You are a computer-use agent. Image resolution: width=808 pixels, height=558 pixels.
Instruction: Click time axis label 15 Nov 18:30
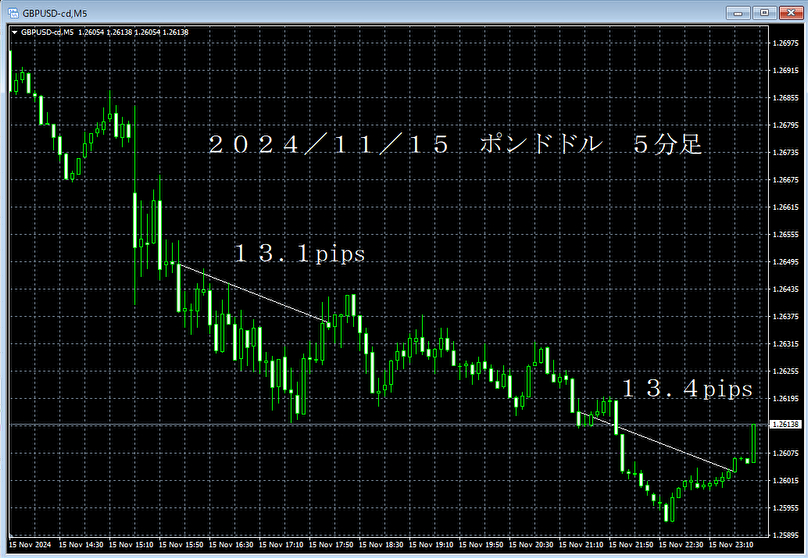tap(381, 545)
